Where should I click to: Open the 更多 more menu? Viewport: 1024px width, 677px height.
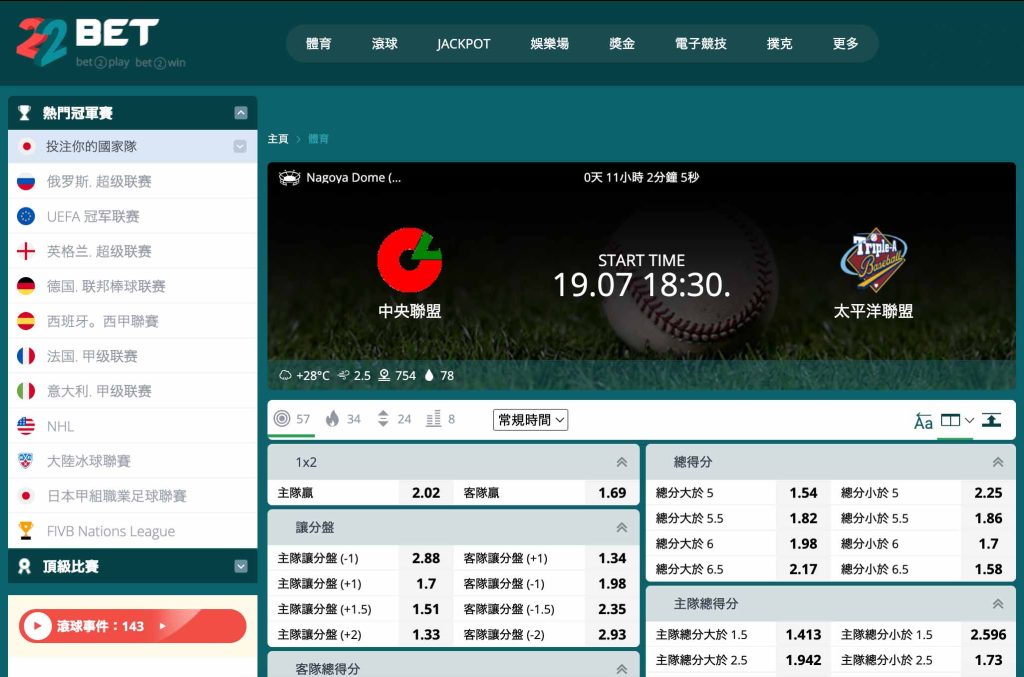coord(845,44)
